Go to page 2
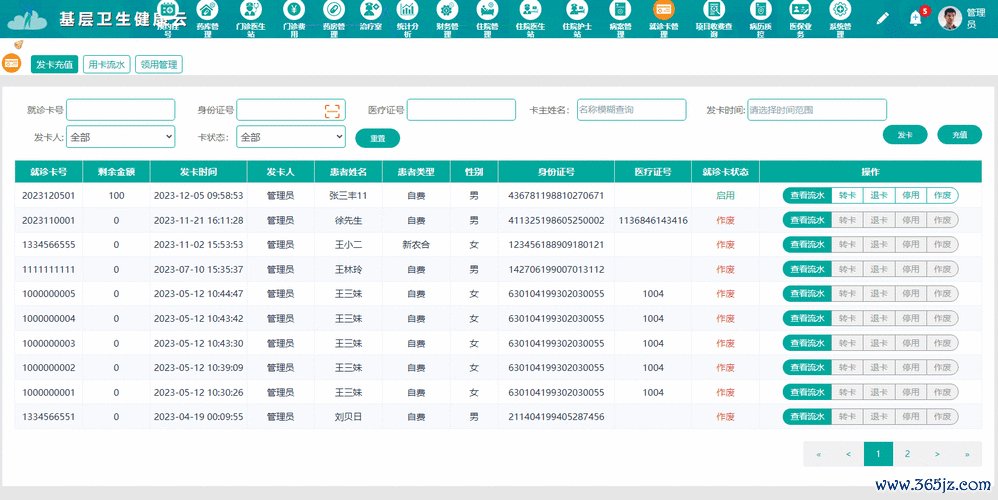The height and width of the screenshot is (500, 998). pos(907,454)
